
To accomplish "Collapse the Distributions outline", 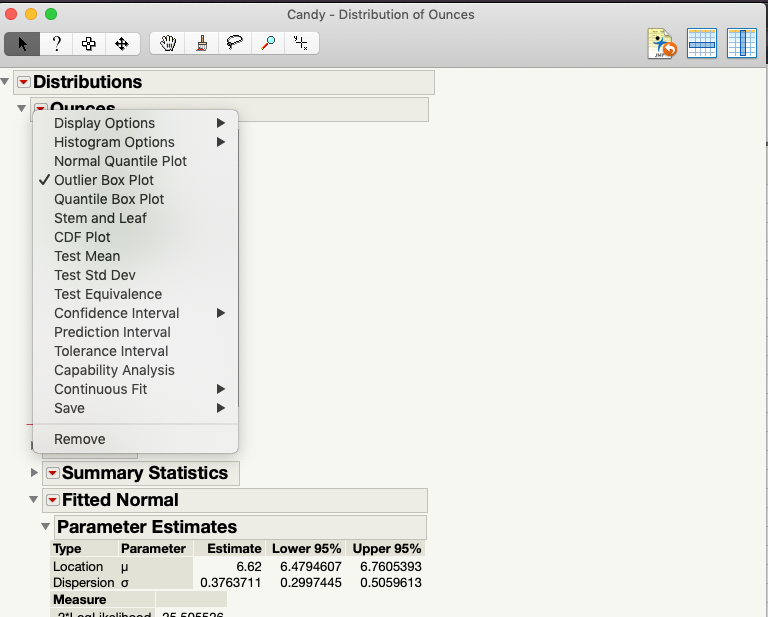I will pyautogui.click(x=5, y=81).
